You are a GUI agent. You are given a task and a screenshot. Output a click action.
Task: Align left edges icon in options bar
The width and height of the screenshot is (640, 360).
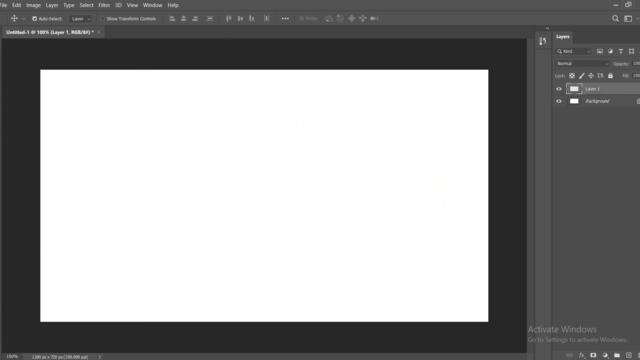[172, 19]
